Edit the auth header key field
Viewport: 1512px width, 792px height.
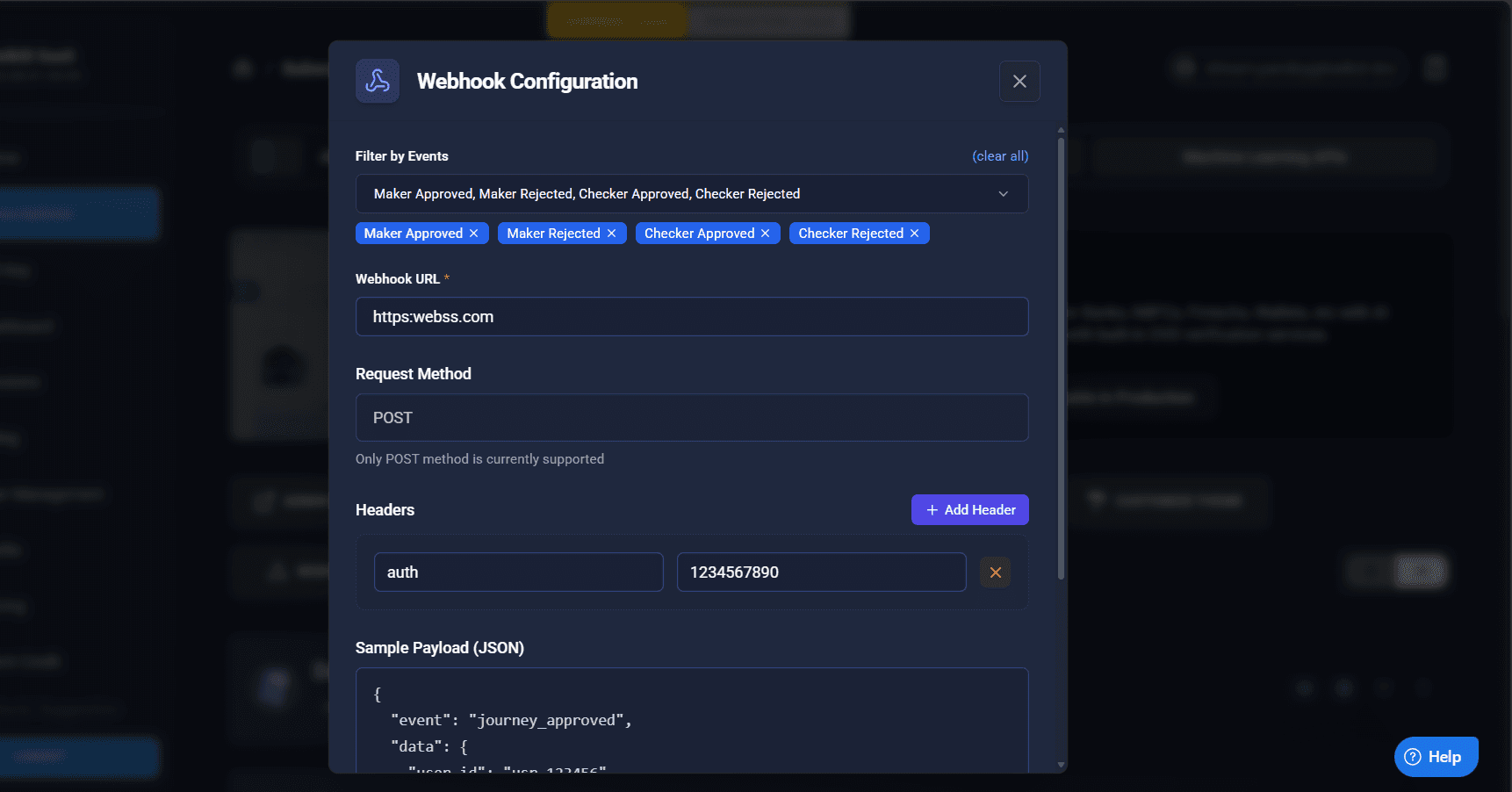coord(519,572)
